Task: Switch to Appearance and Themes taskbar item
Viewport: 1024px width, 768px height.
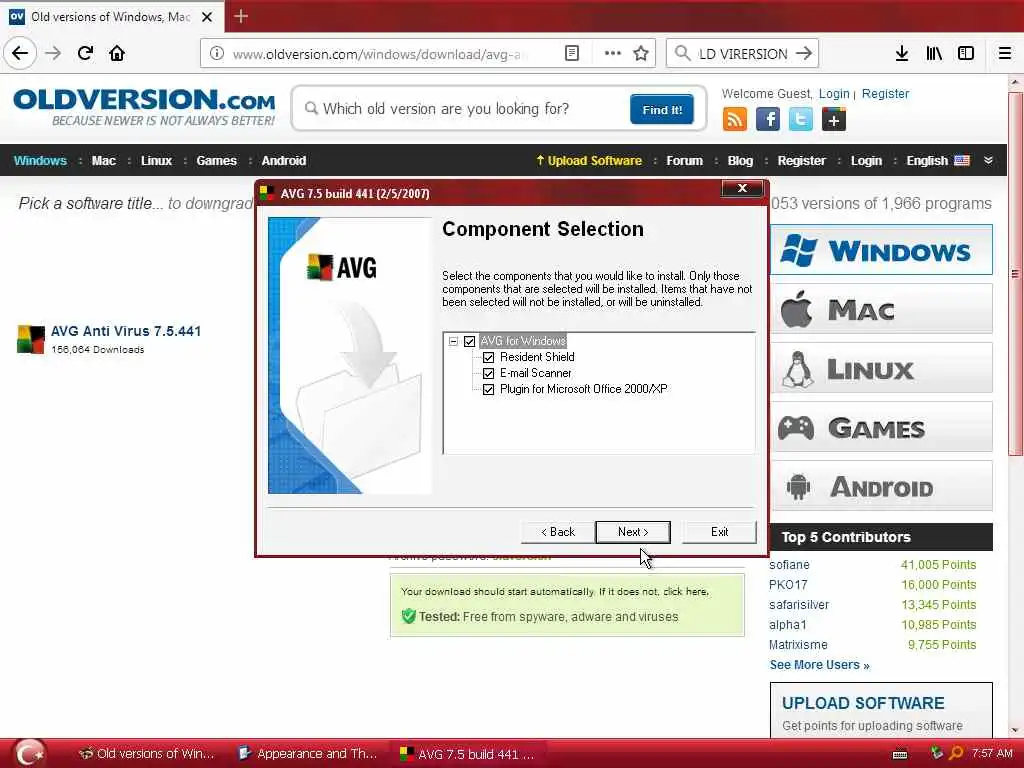Action: coord(308,754)
